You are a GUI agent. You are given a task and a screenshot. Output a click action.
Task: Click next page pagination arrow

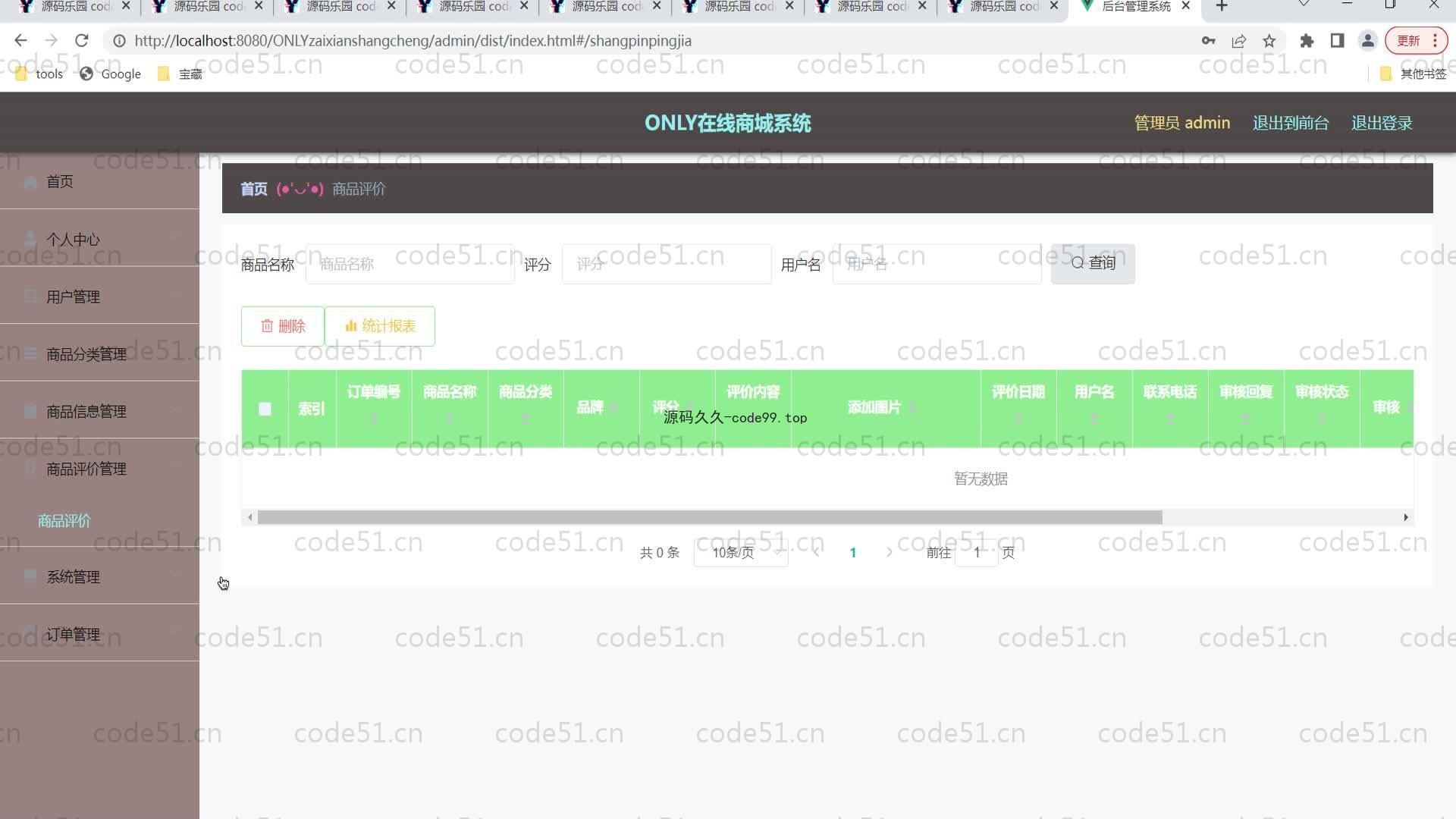coord(890,553)
